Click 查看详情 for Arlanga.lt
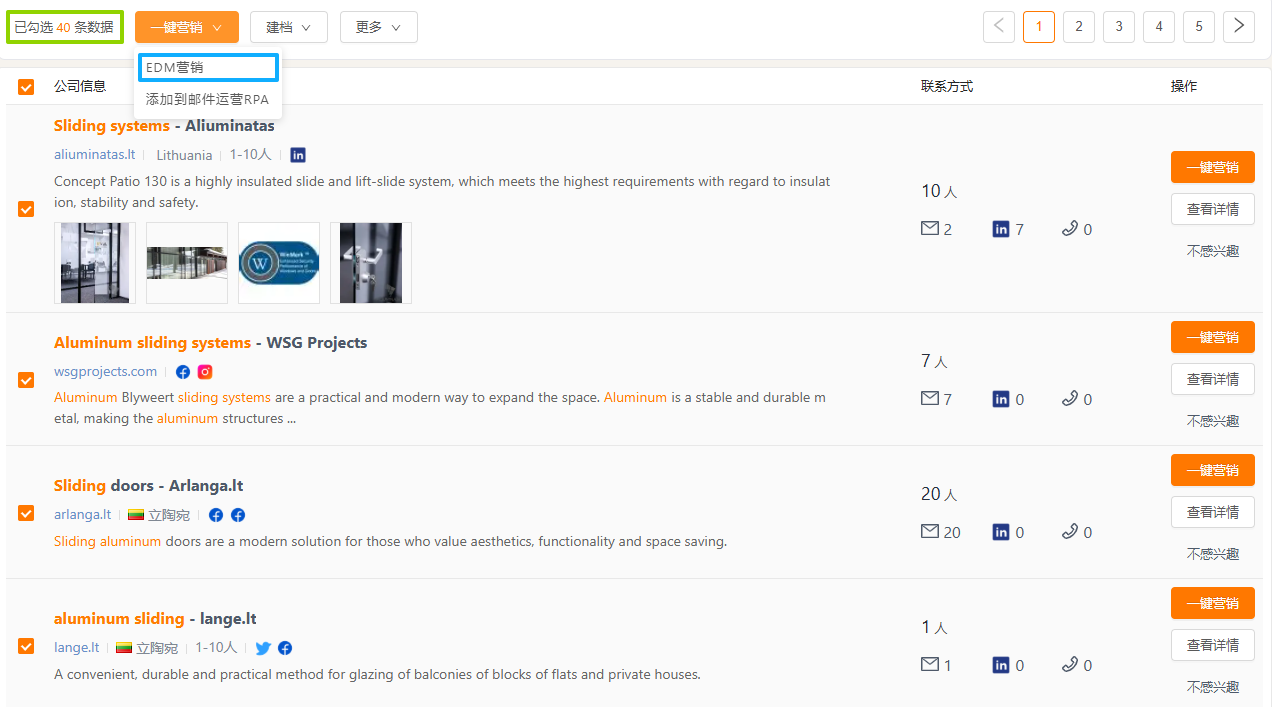This screenshot has width=1272, height=707. click(1213, 512)
